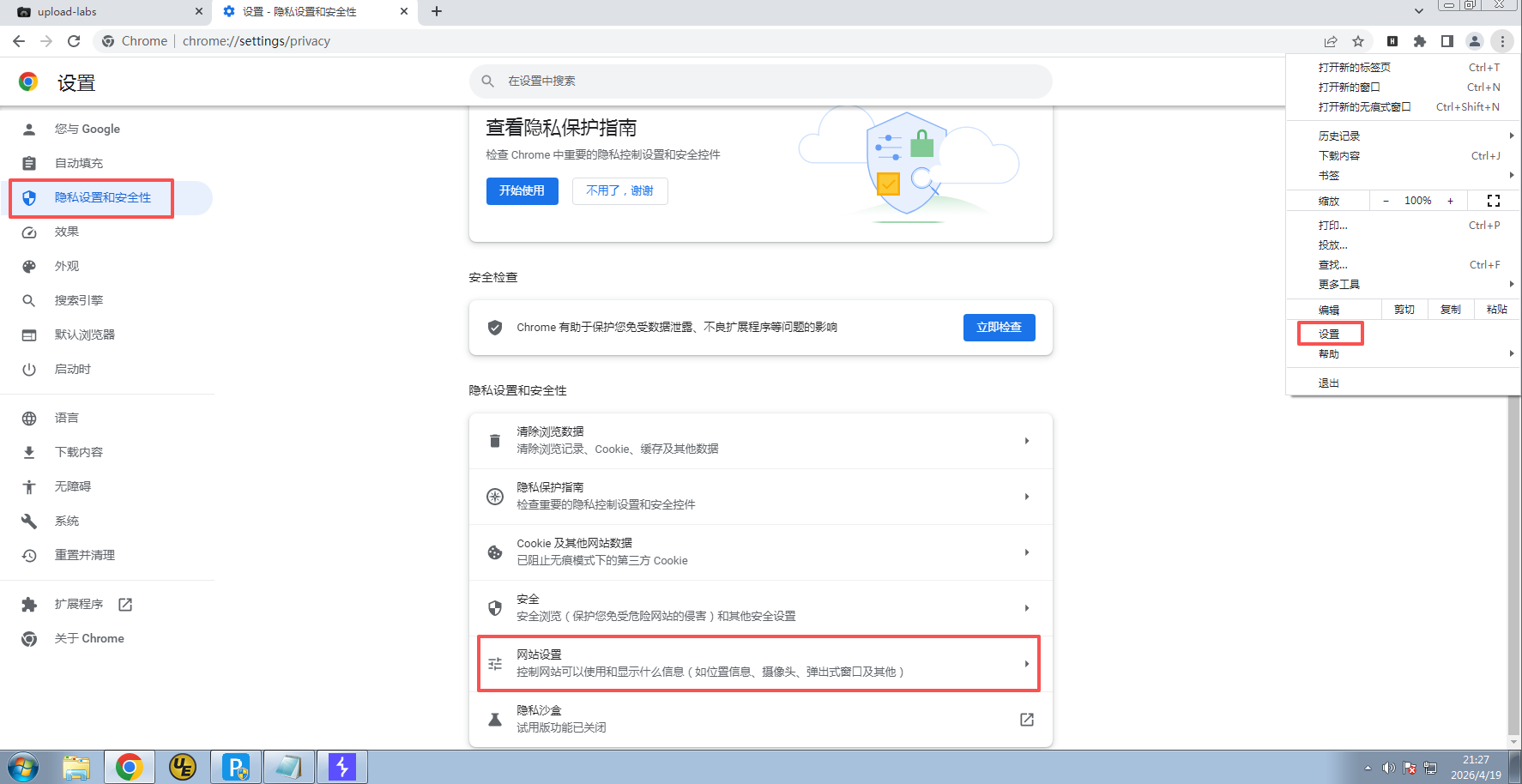Open the 隐私沙盒 external link icon

[1026, 720]
